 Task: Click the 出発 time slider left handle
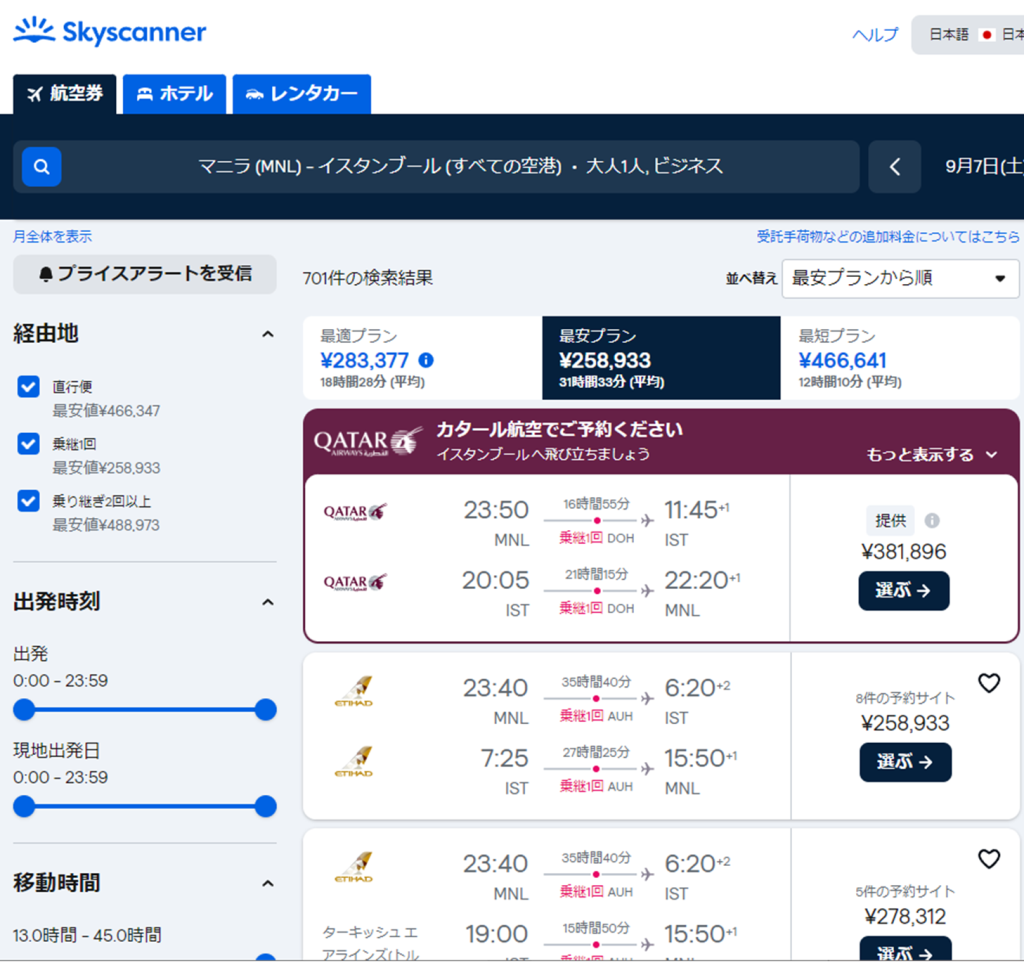24,710
